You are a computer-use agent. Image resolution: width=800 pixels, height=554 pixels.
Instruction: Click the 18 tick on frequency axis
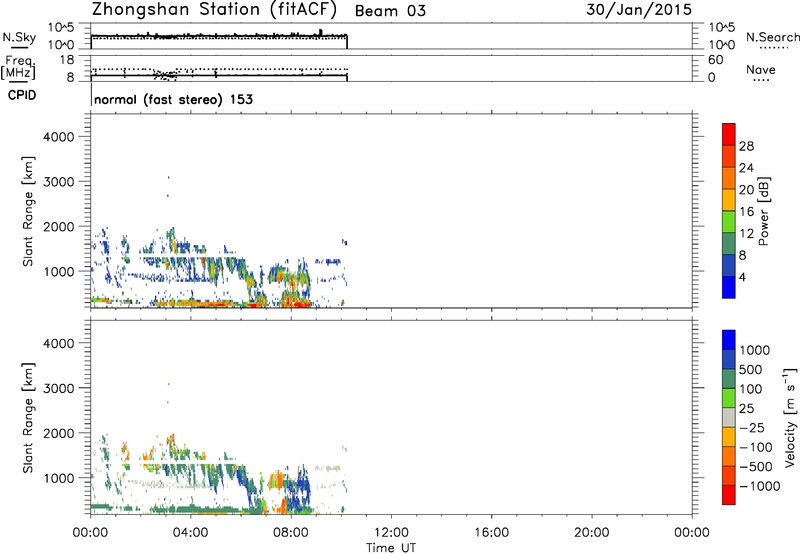click(x=67, y=60)
